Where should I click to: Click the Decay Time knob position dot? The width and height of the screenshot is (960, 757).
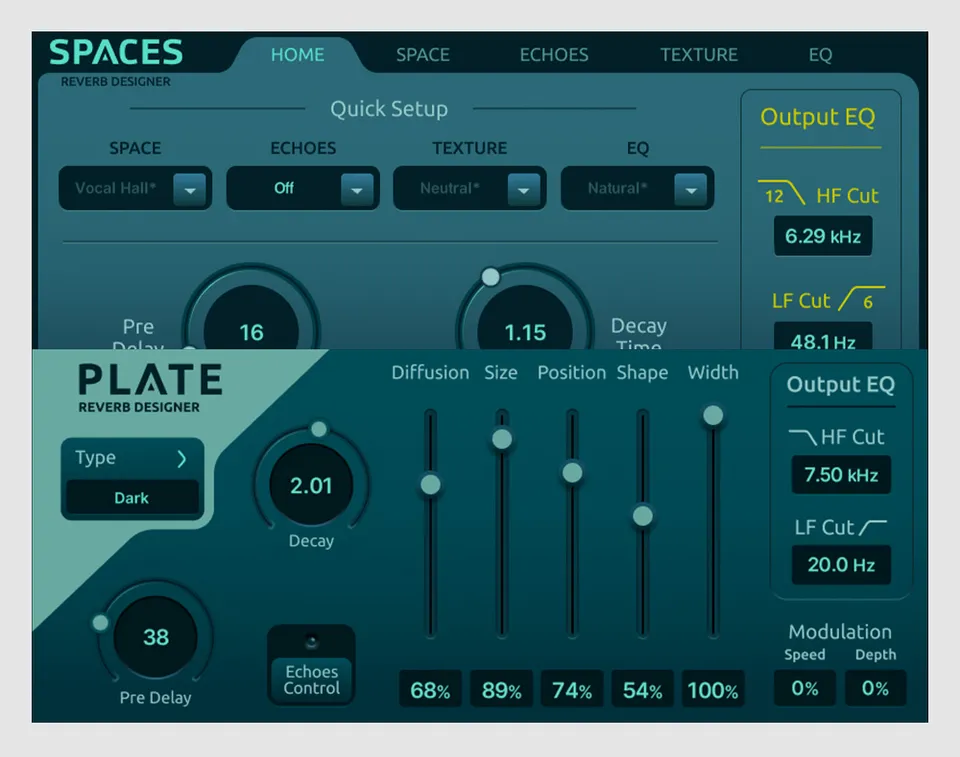coord(490,277)
